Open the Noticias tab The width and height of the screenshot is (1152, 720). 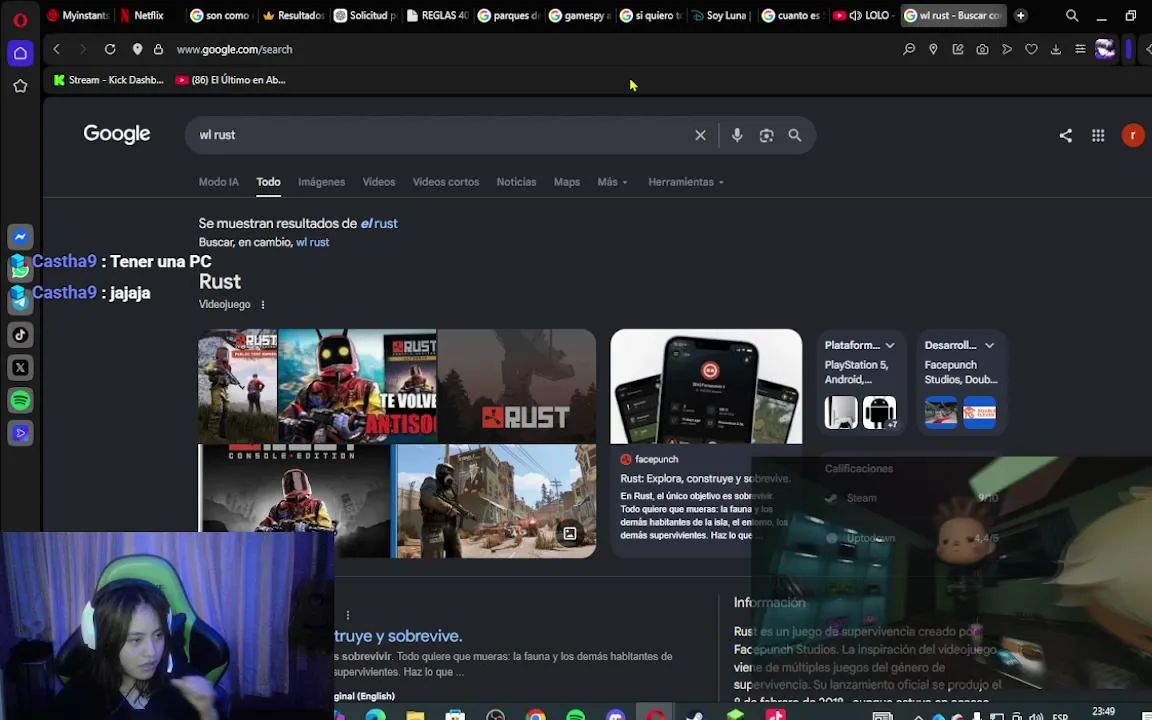pyautogui.click(x=516, y=181)
